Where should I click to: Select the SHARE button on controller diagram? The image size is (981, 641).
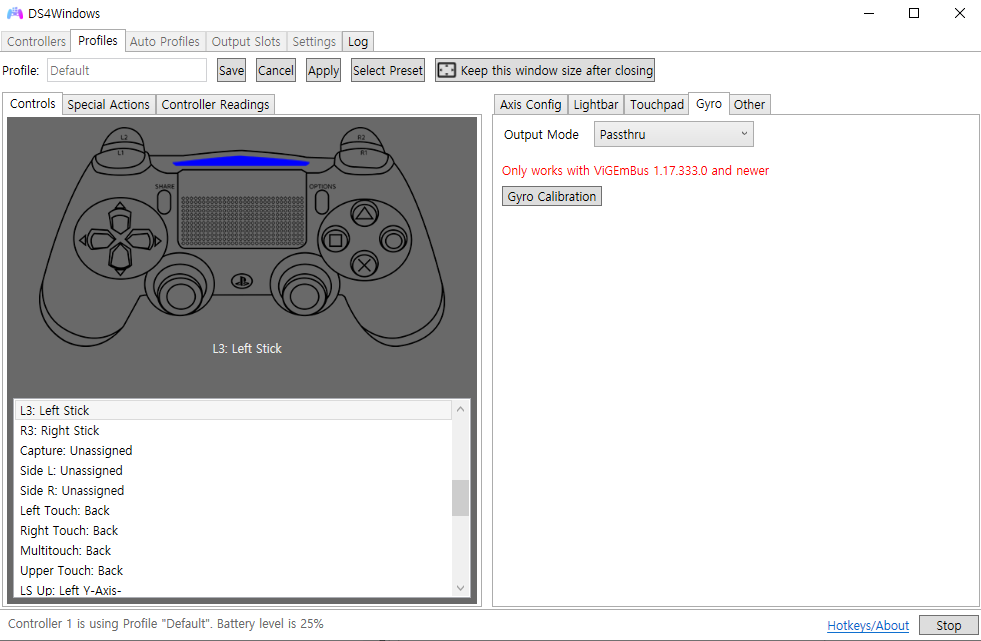click(x=164, y=202)
